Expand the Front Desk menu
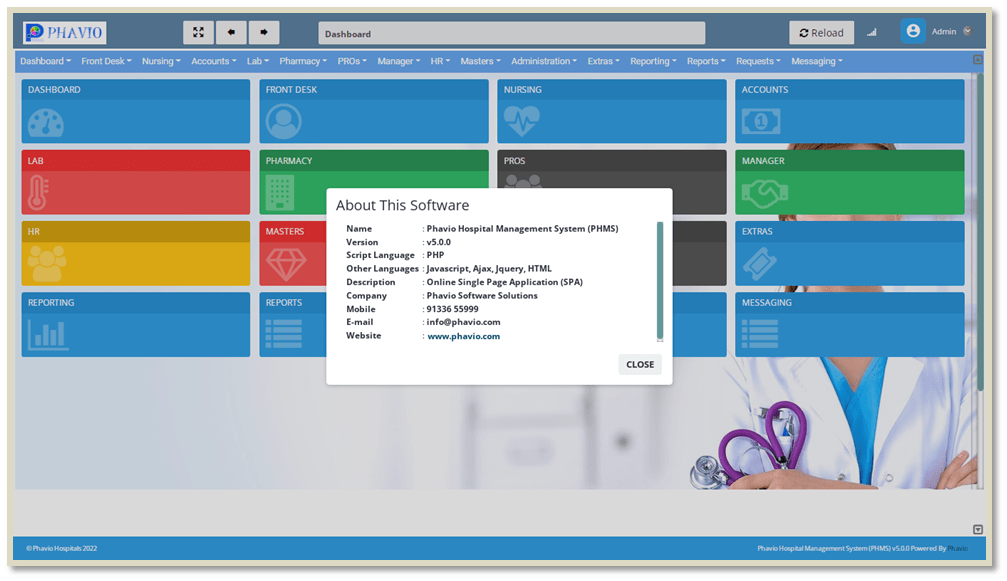1007x581 pixels. pyautogui.click(x=107, y=61)
